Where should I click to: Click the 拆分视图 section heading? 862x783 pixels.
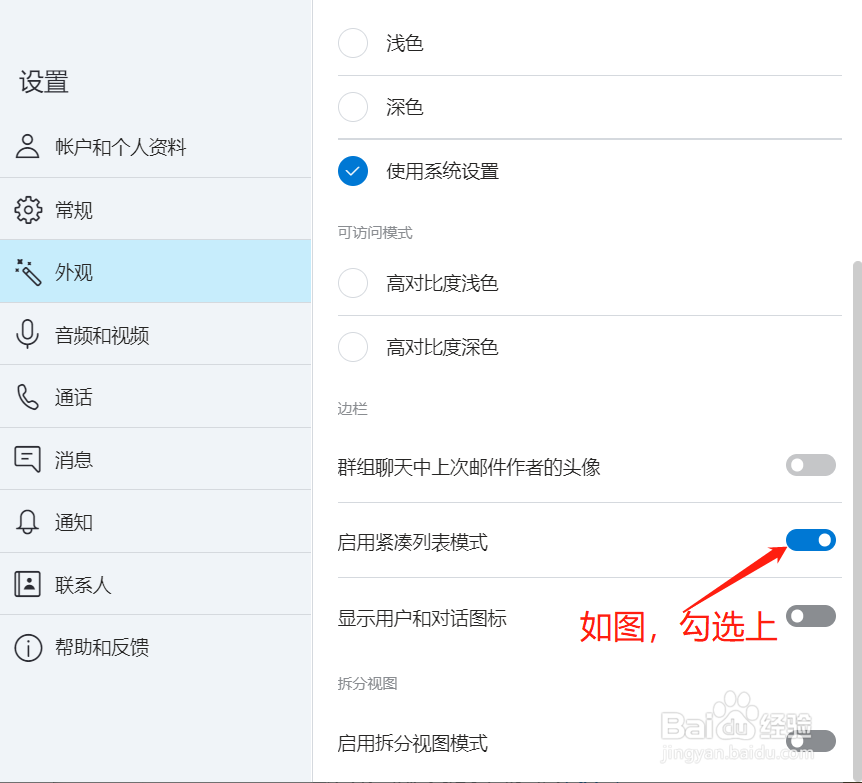point(367,683)
